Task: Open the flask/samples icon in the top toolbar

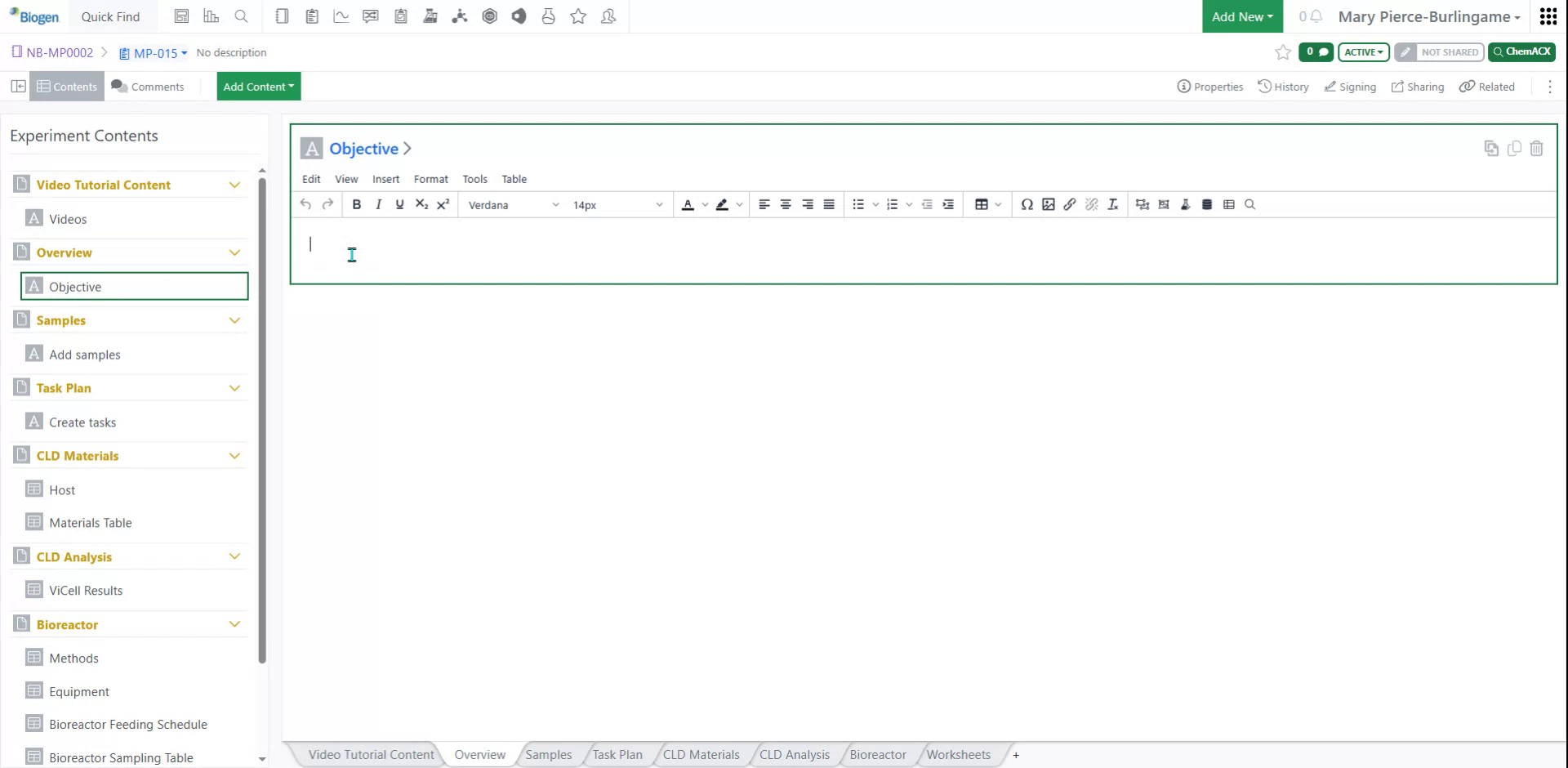Action: click(x=548, y=16)
